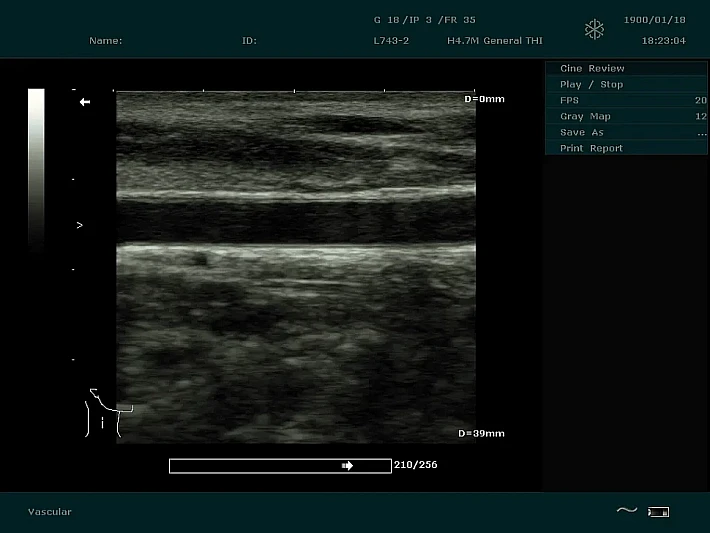Image resolution: width=710 pixels, height=533 pixels.
Task: Open the Save As option
Action: pos(582,133)
